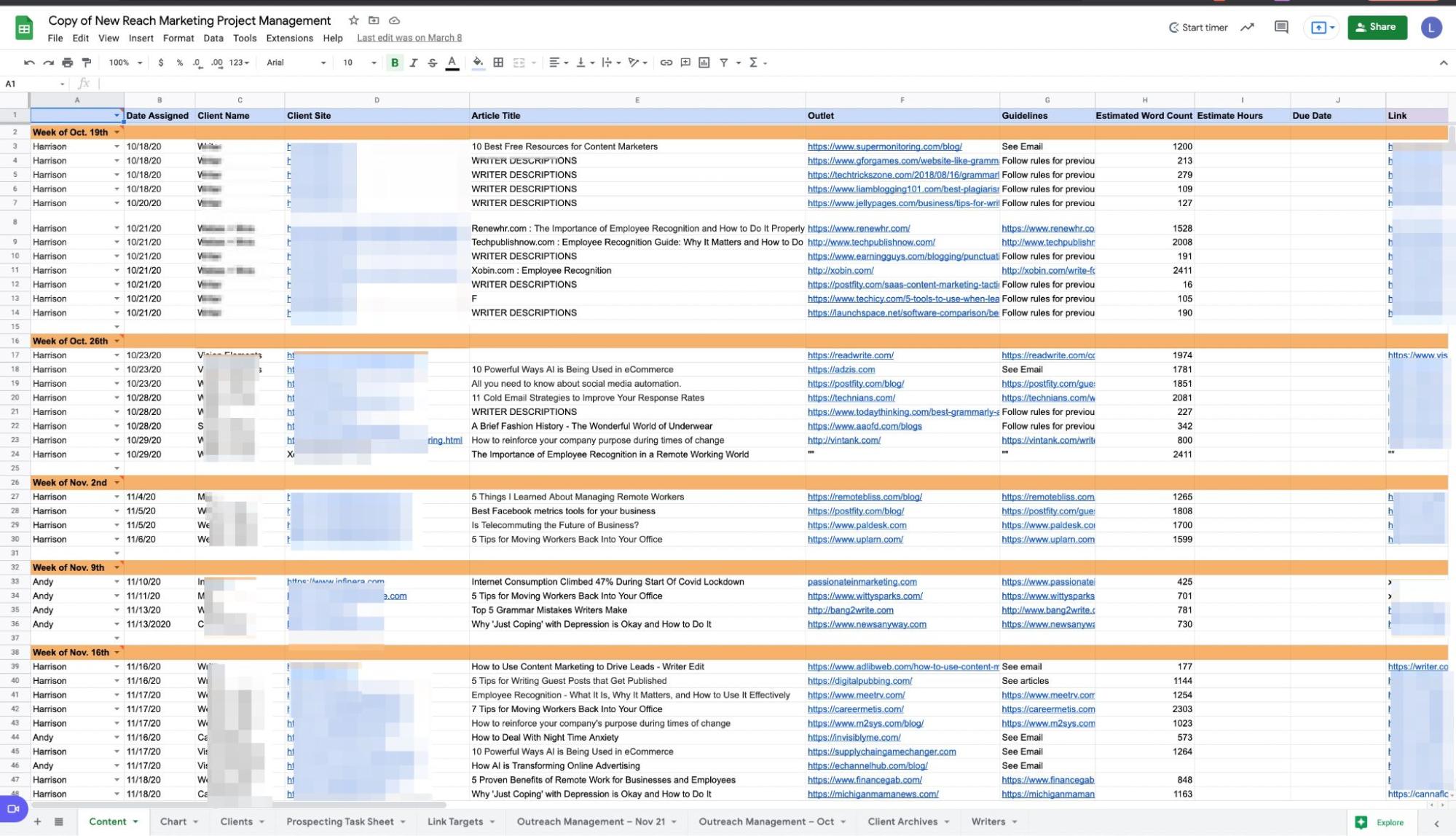1456x836 pixels.
Task: Click the print icon in toolbar
Action: tap(68, 63)
